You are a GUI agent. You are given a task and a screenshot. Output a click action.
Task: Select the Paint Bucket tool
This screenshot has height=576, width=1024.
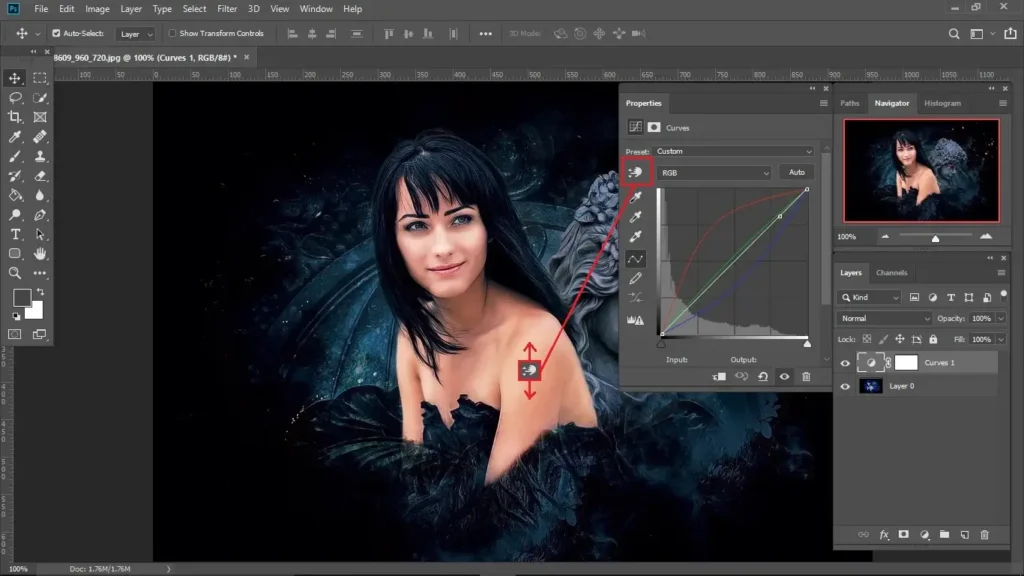pos(14,195)
